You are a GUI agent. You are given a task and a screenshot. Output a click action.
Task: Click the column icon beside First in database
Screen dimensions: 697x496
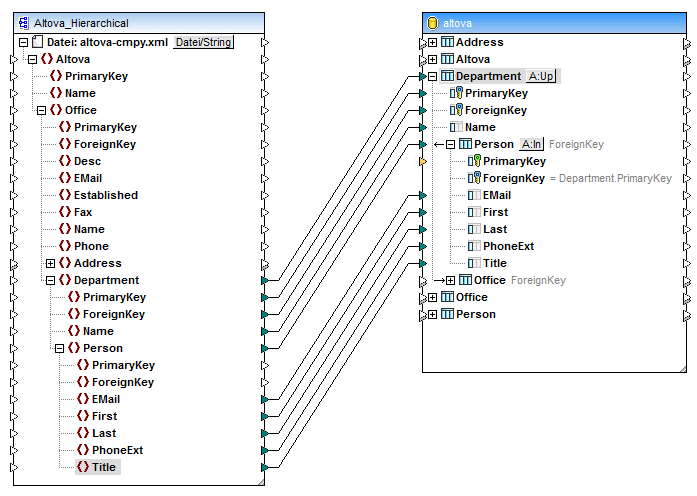point(474,212)
